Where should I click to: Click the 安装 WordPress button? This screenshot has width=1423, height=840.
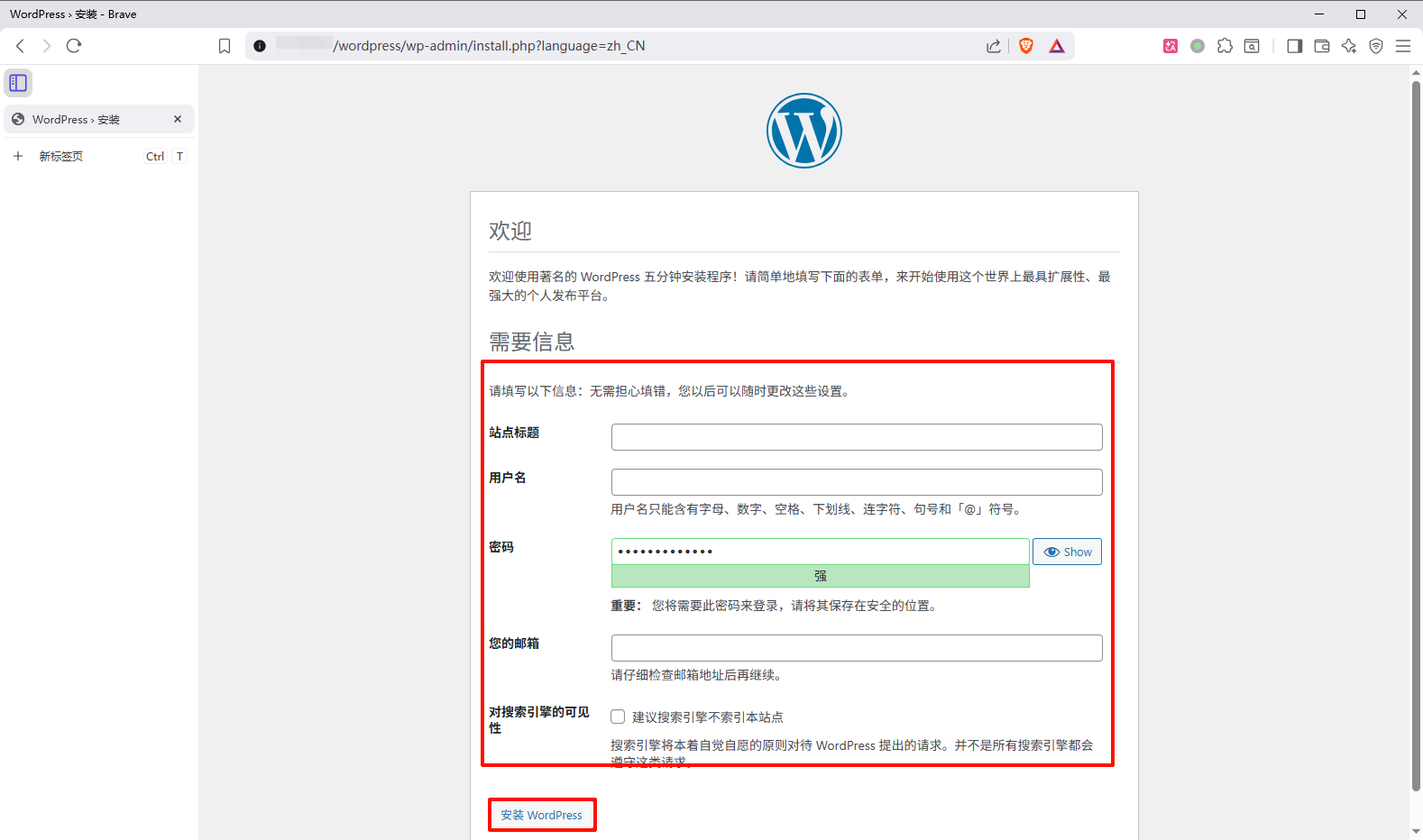tap(542, 815)
